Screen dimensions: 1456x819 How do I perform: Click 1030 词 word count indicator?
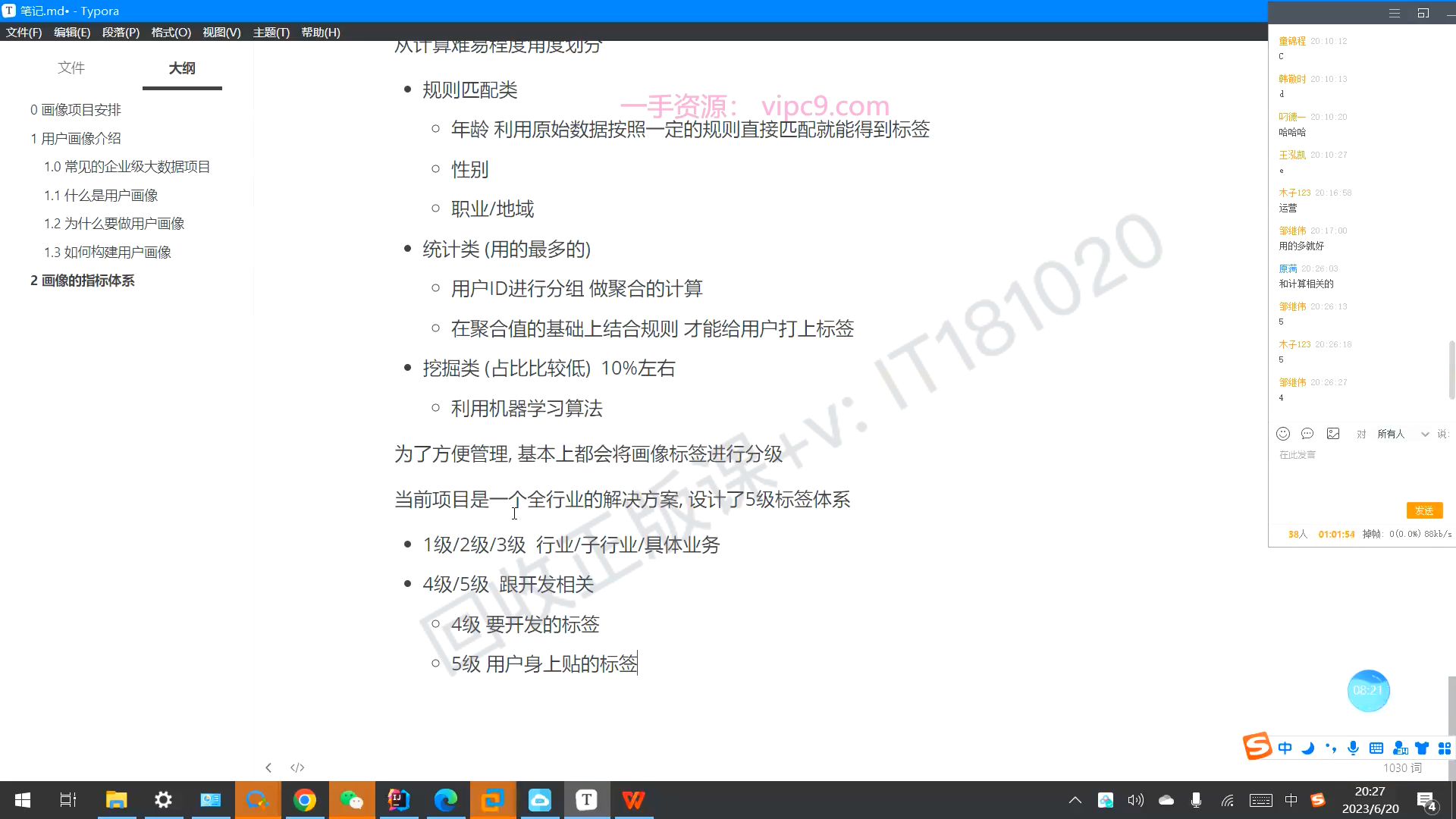tap(1402, 768)
